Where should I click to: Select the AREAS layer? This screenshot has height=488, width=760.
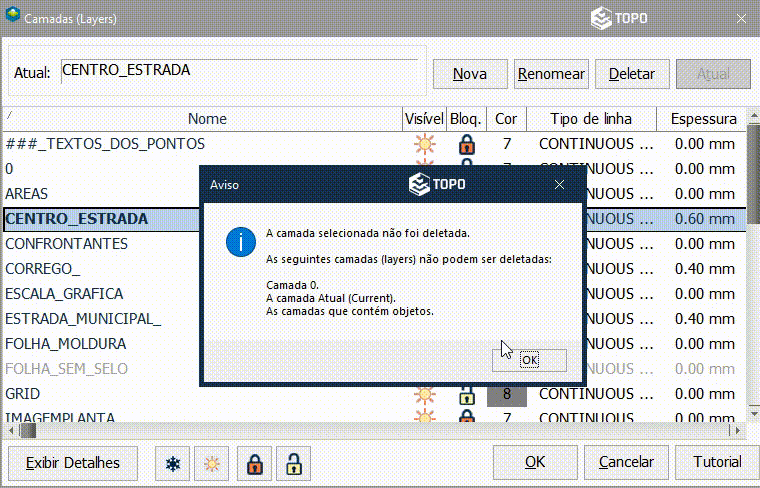[27, 194]
